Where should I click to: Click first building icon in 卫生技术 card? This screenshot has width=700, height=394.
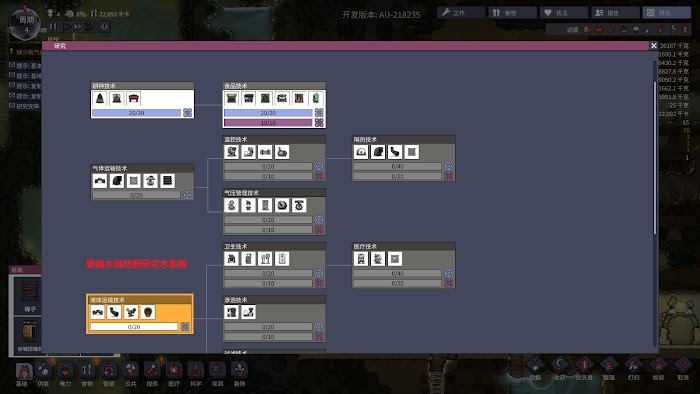231,259
